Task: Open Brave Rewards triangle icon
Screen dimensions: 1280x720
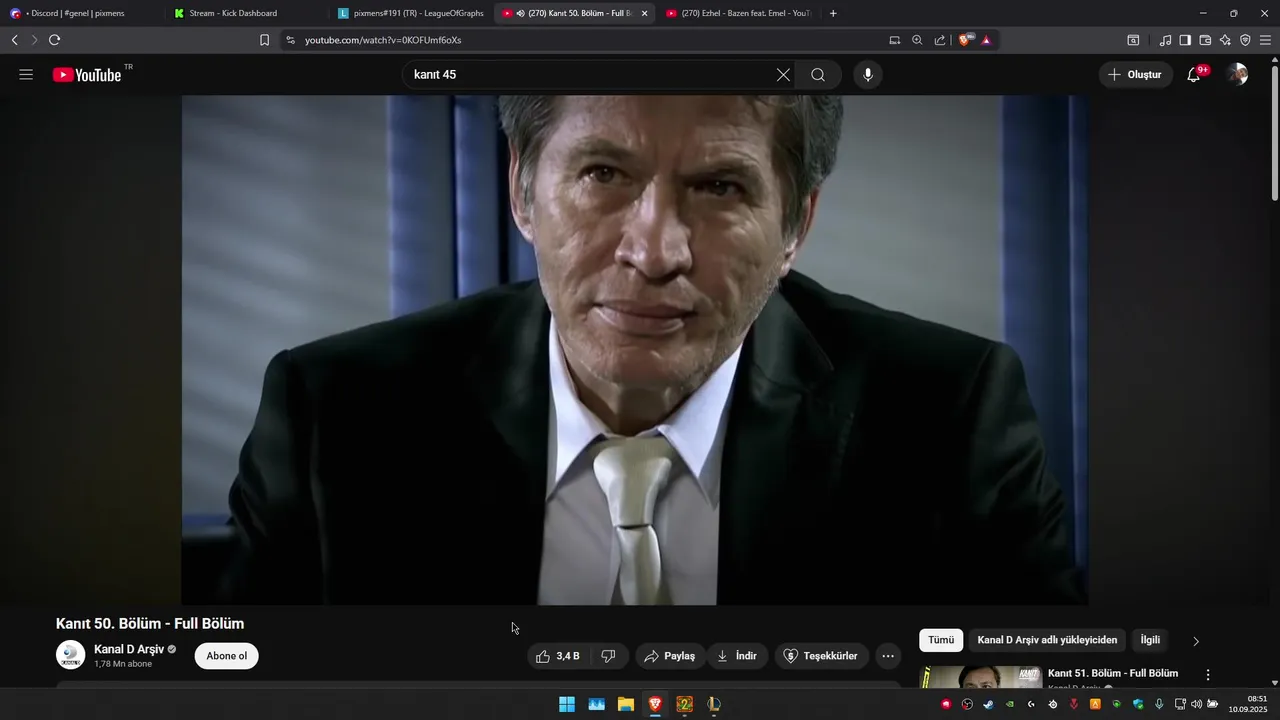Action: (986, 40)
